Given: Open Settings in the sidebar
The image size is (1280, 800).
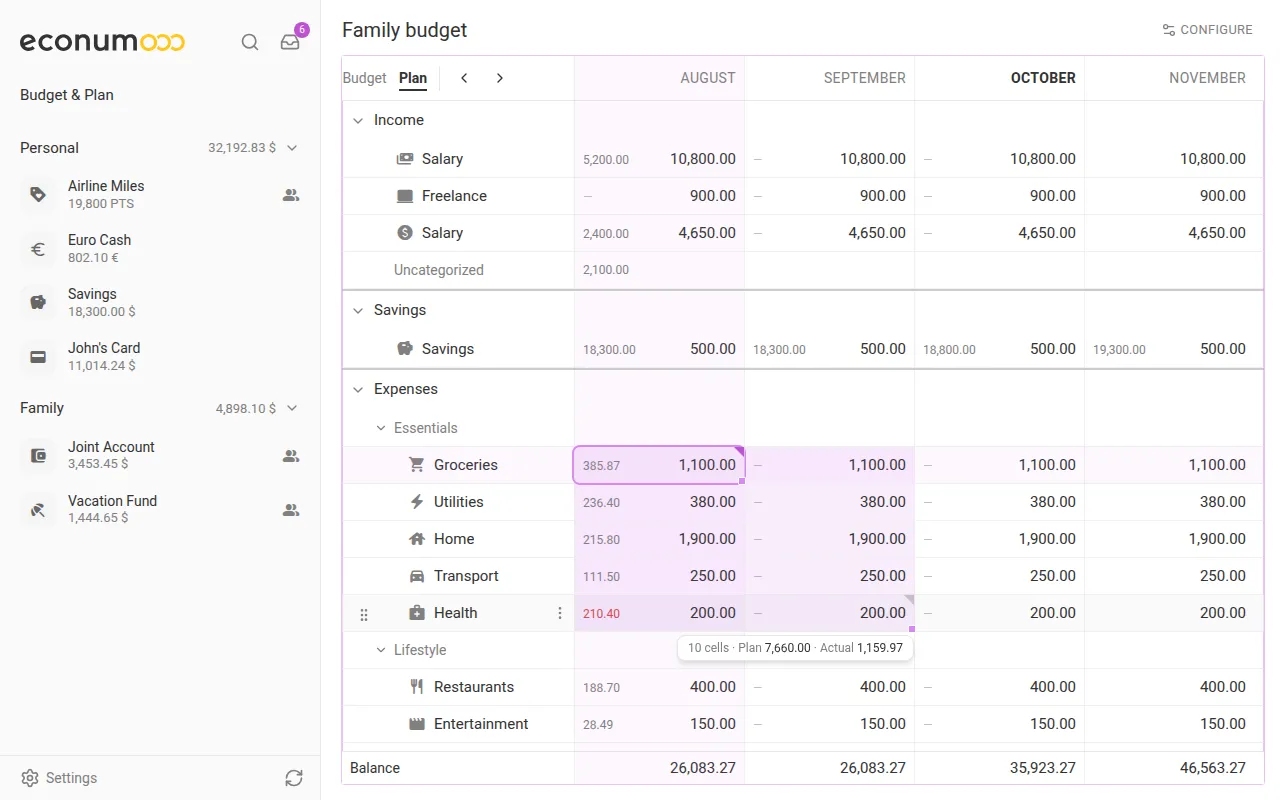Looking at the screenshot, I should click(x=59, y=778).
